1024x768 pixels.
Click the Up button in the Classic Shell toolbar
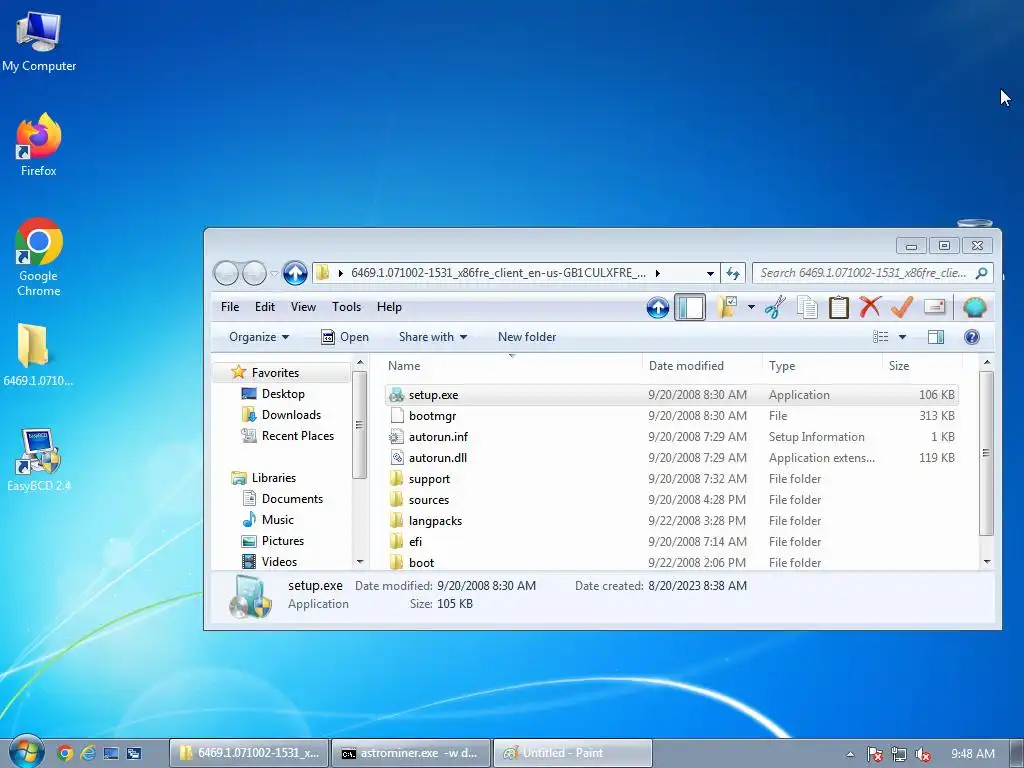(658, 307)
